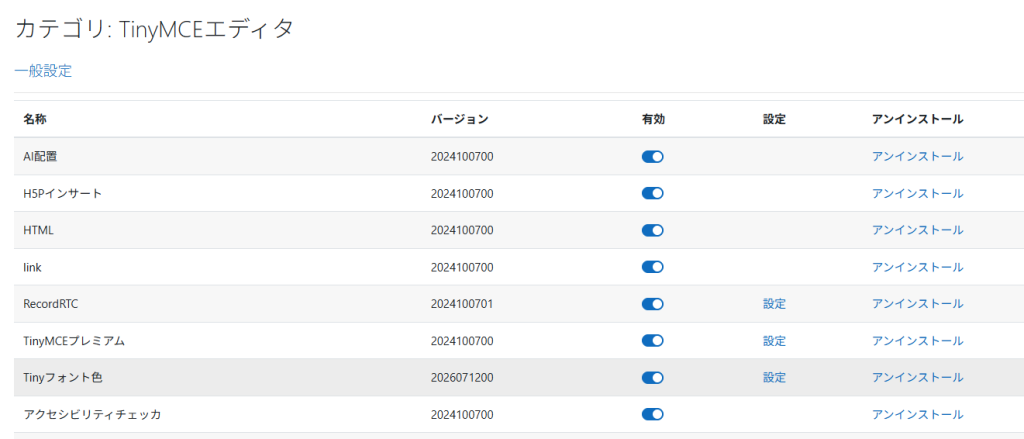
Task: Click アンインストール in the link row
Action: point(918,267)
